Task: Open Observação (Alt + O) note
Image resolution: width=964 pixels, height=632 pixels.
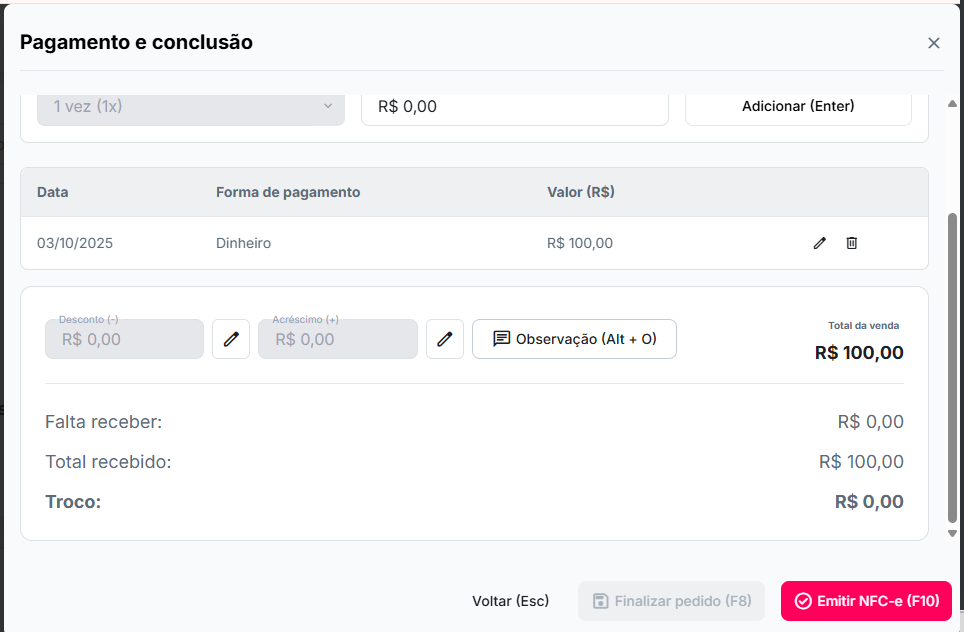Action: [574, 339]
